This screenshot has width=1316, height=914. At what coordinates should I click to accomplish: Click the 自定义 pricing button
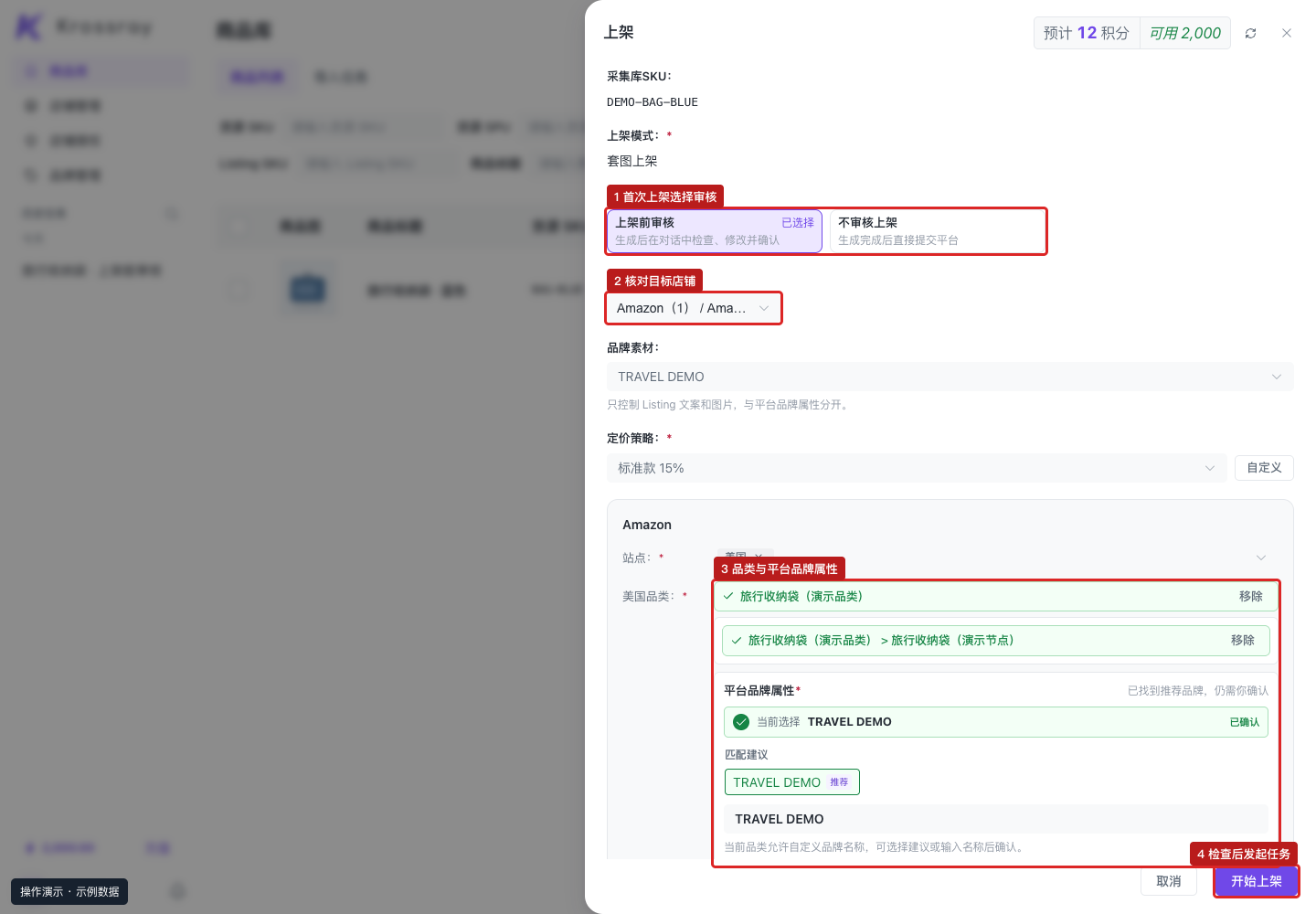(x=1264, y=468)
